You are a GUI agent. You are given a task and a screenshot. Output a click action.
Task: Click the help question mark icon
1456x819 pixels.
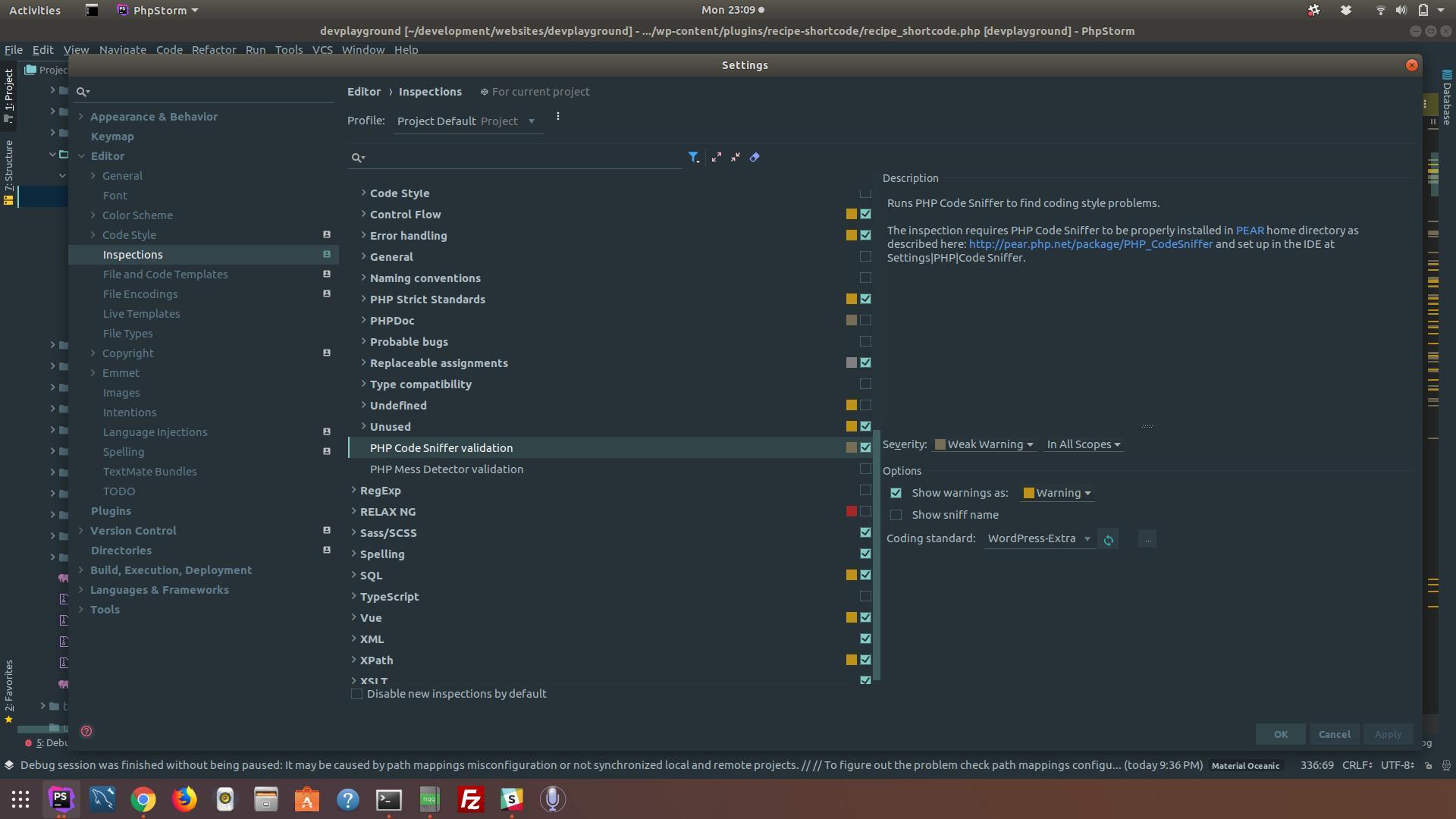(x=86, y=732)
